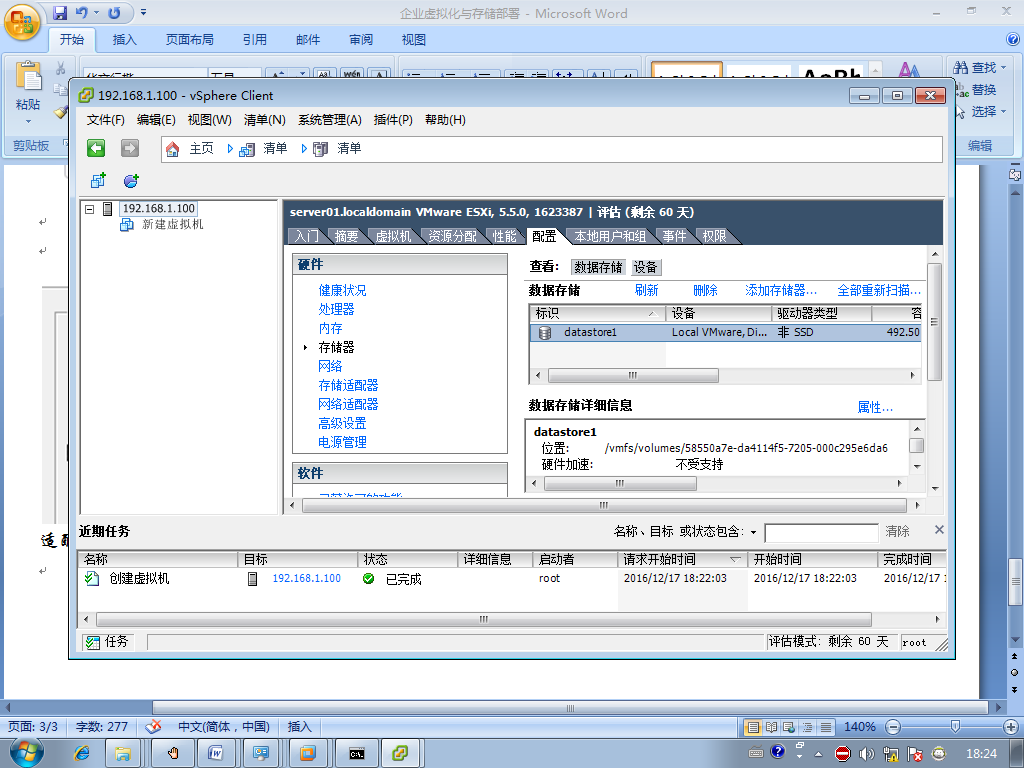Open the 内存 hardware link
The width and height of the screenshot is (1024, 768).
(330, 328)
